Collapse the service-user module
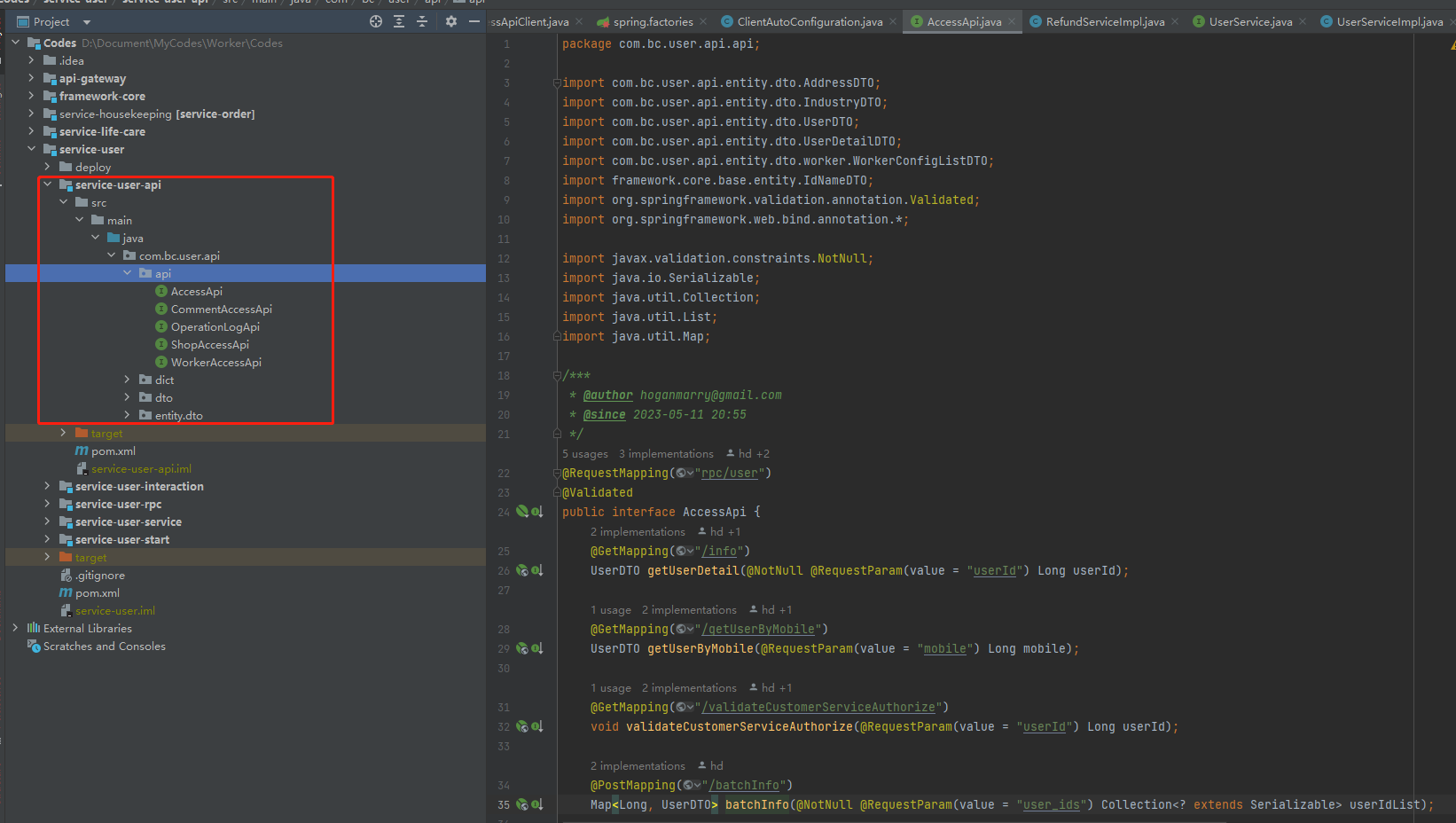Image resolution: width=1456 pixels, height=823 pixels. 32,149
